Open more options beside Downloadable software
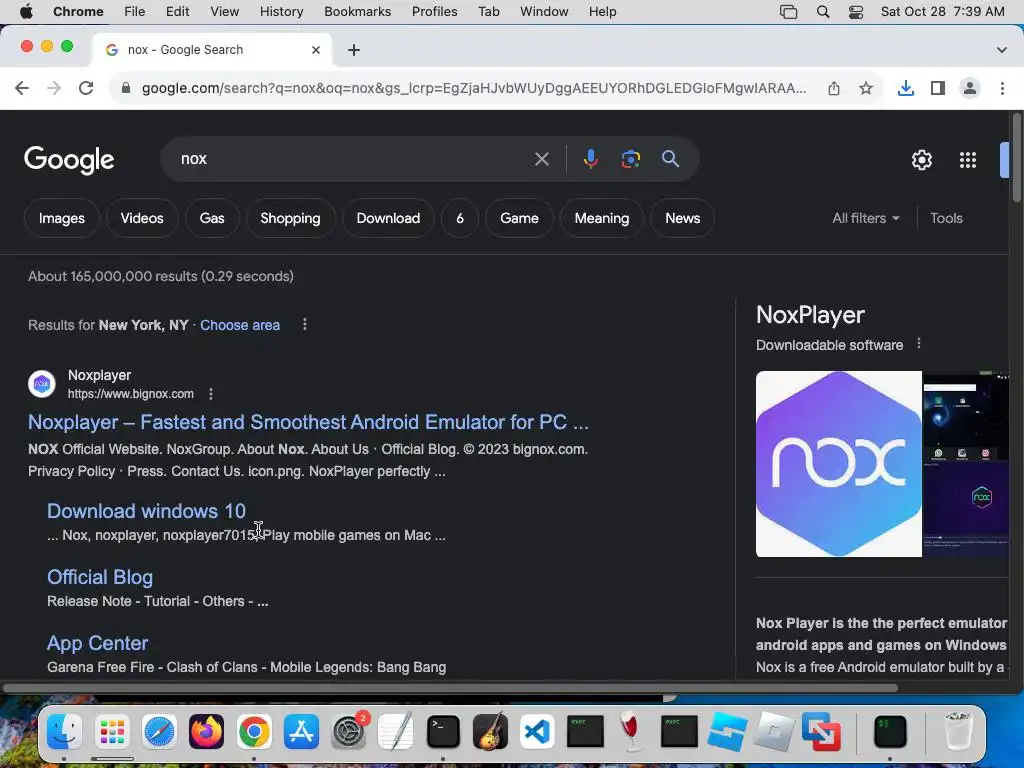Viewport: 1024px width, 768px height. click(x=919, y=344)
